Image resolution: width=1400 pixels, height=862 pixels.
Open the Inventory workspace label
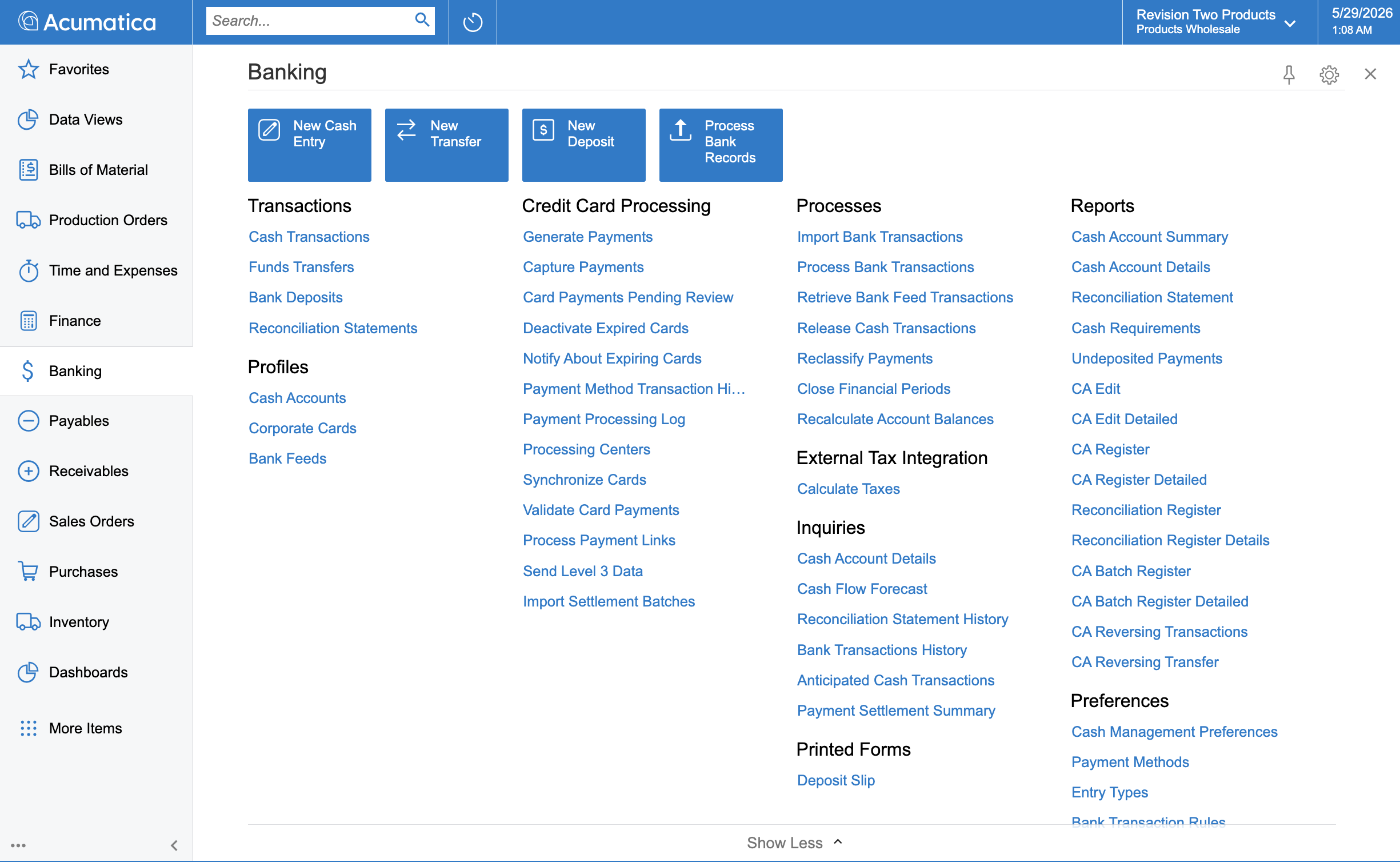[79, 622]
